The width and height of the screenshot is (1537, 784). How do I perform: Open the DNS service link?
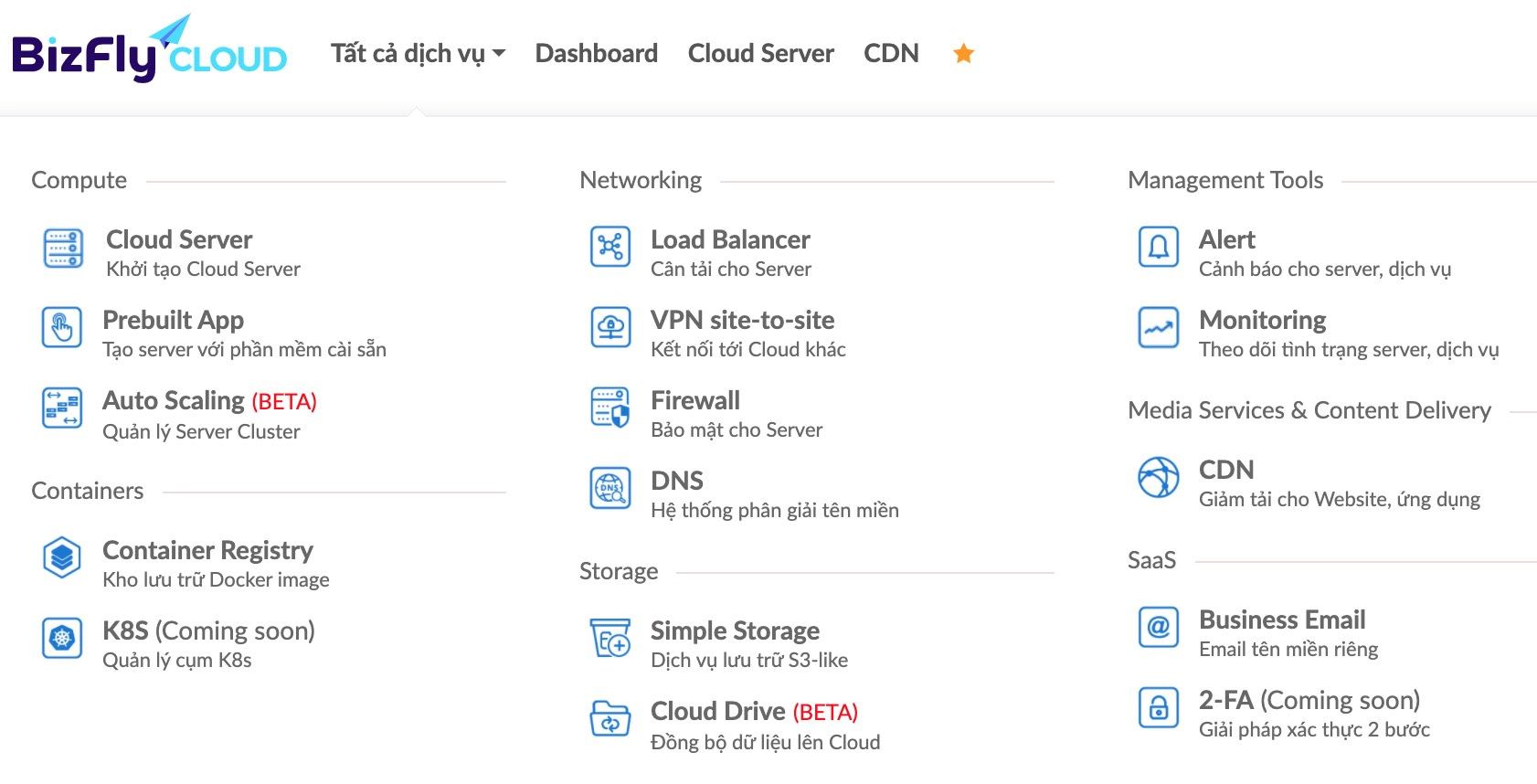pos(677,481)
